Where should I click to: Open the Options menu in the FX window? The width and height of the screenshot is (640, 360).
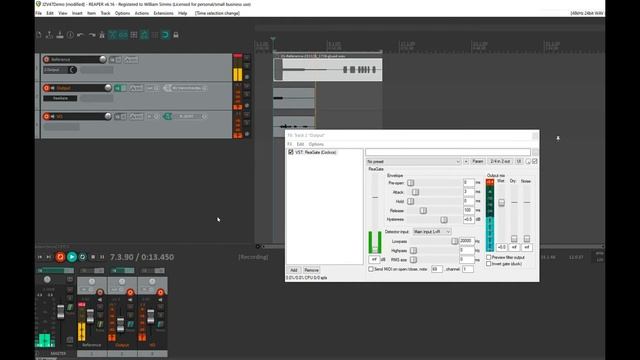[x=316, y=144]
